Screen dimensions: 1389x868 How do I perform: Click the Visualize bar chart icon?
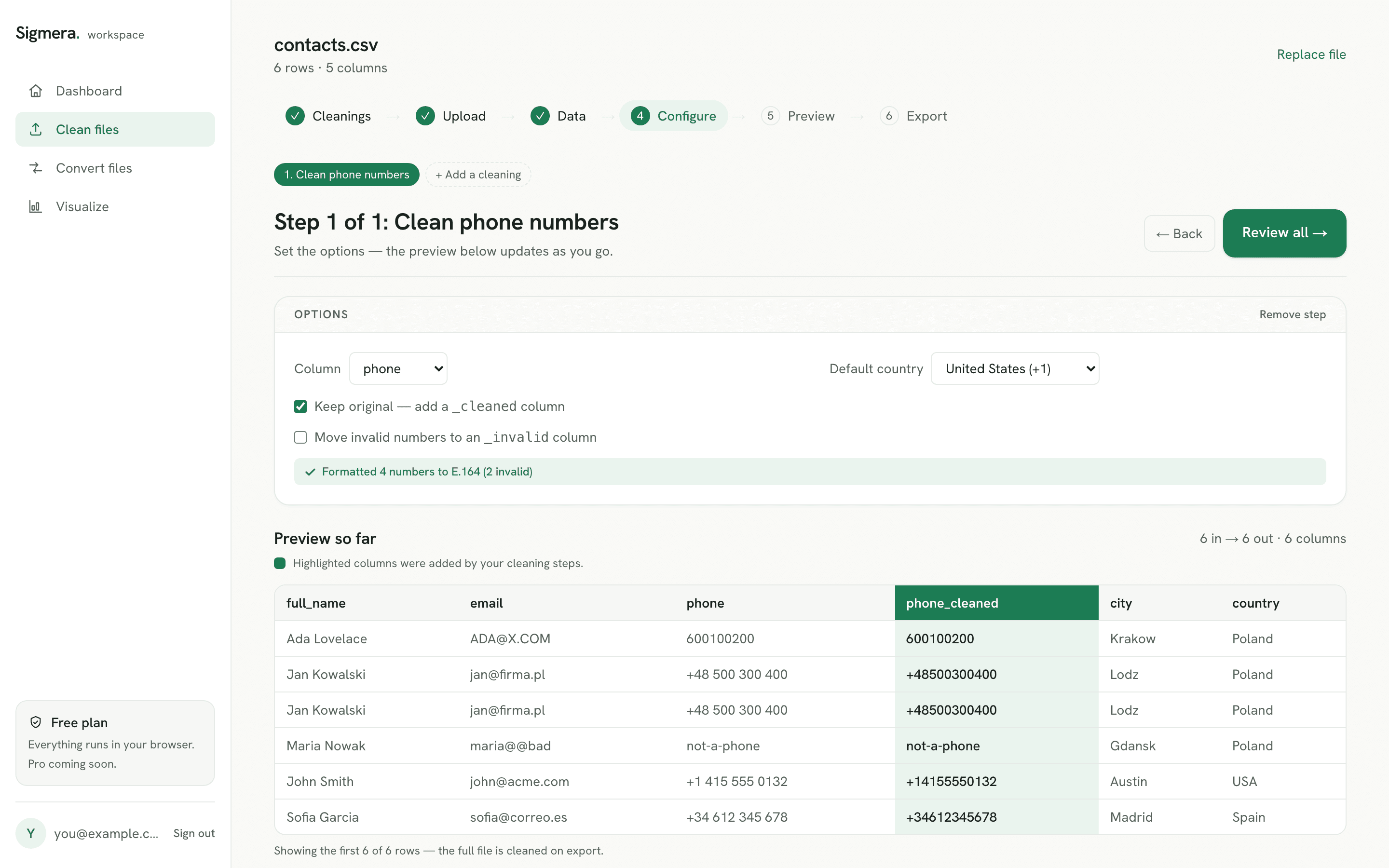36,206
